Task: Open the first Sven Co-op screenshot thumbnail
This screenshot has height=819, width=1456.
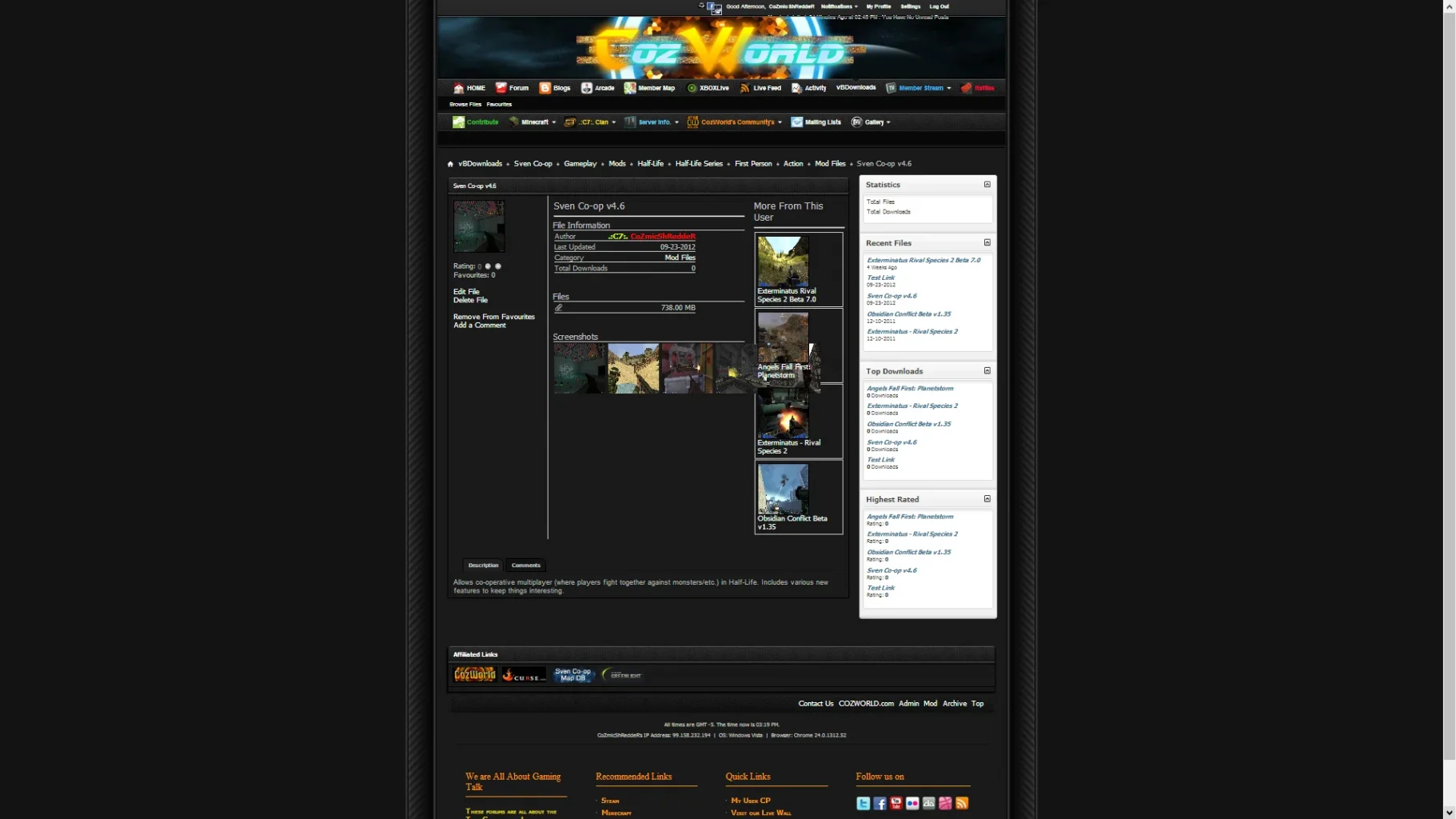Action: (x=580, y=369)
